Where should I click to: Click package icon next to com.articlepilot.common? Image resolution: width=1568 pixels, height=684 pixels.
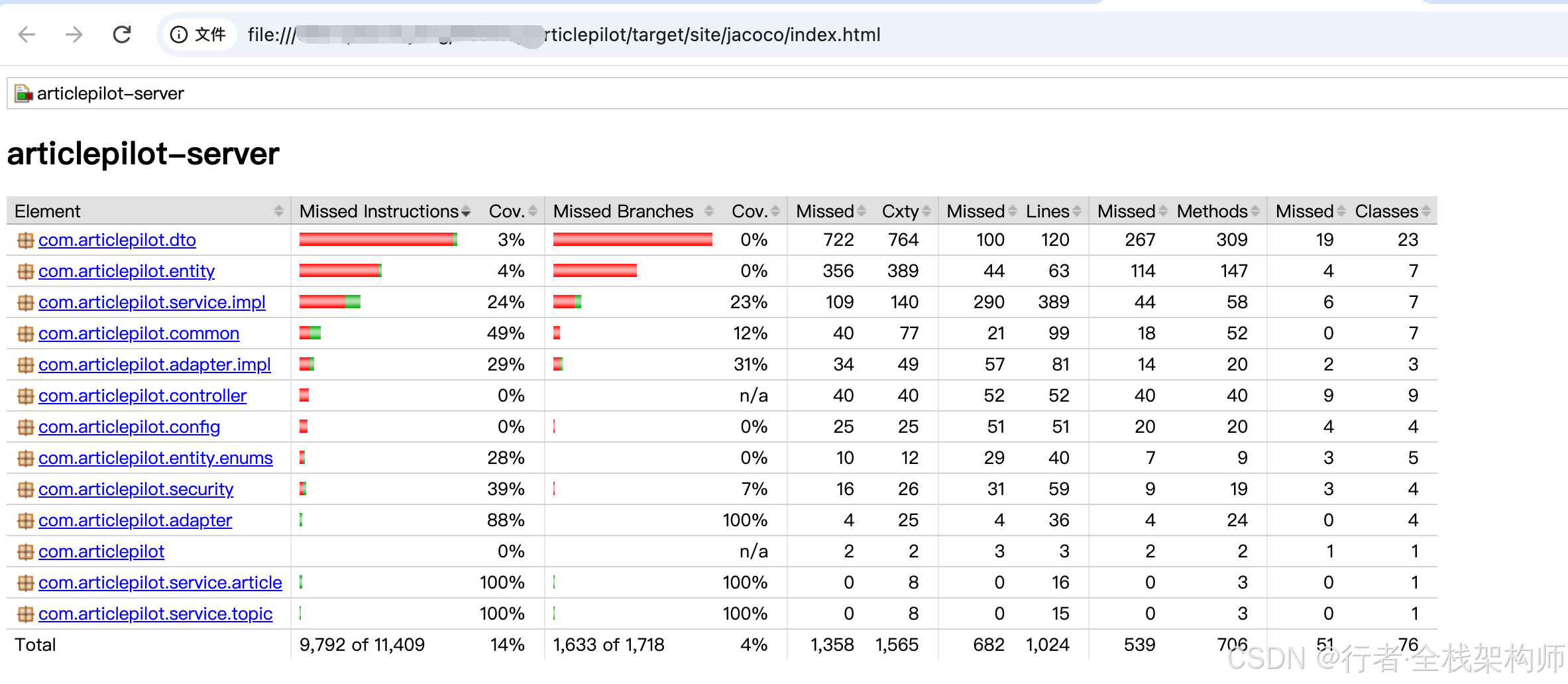point(25,333)
